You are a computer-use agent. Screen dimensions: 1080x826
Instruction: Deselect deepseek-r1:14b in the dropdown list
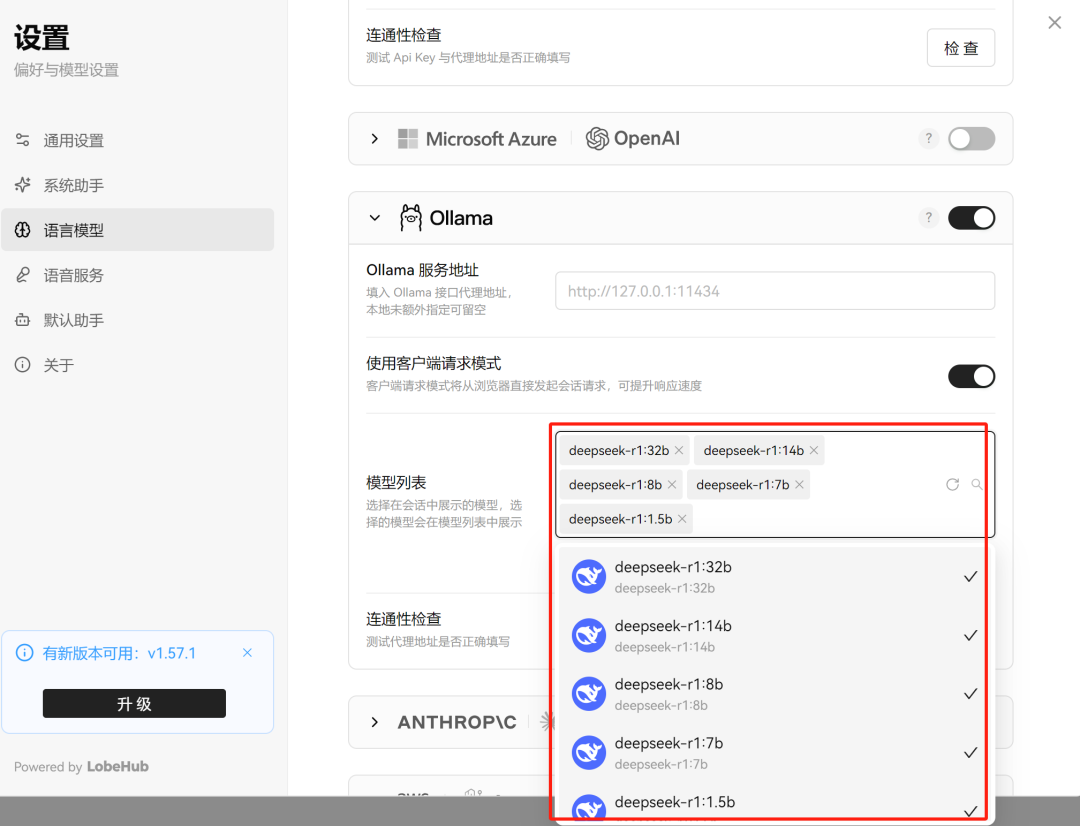point(776,635)
